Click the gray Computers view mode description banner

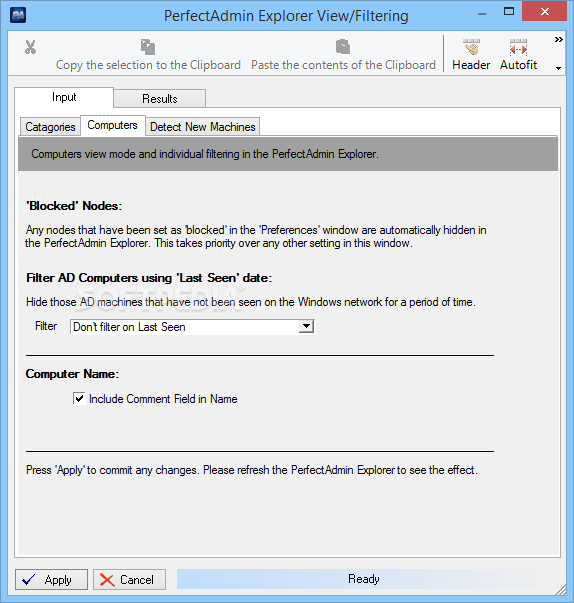(x=288, y=154)
